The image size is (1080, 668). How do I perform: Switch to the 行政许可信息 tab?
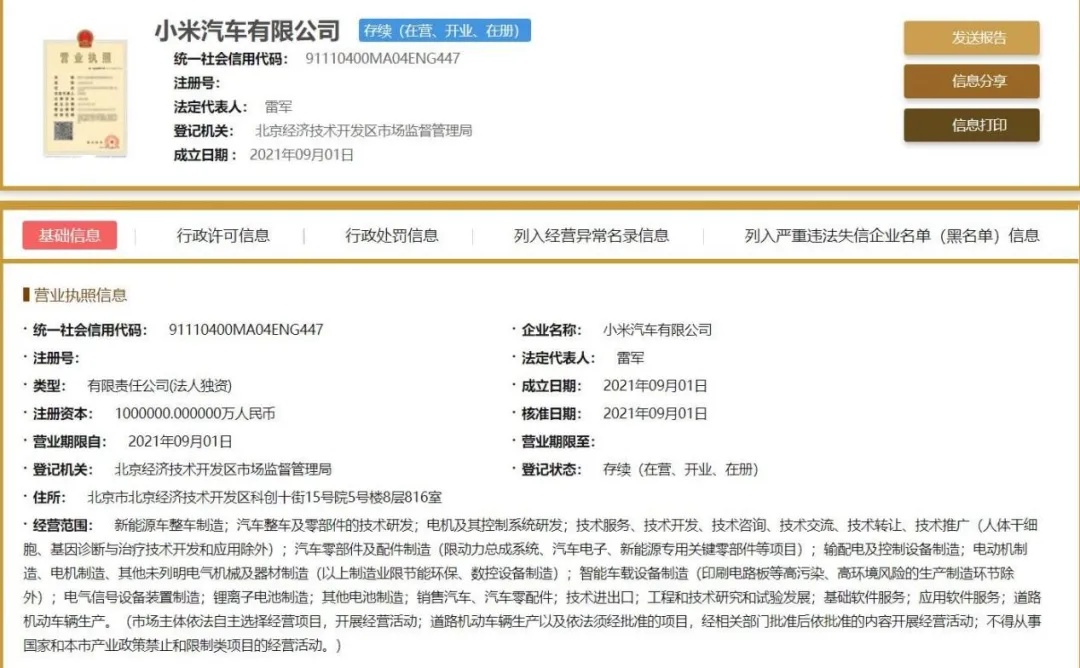coord(223,236)
